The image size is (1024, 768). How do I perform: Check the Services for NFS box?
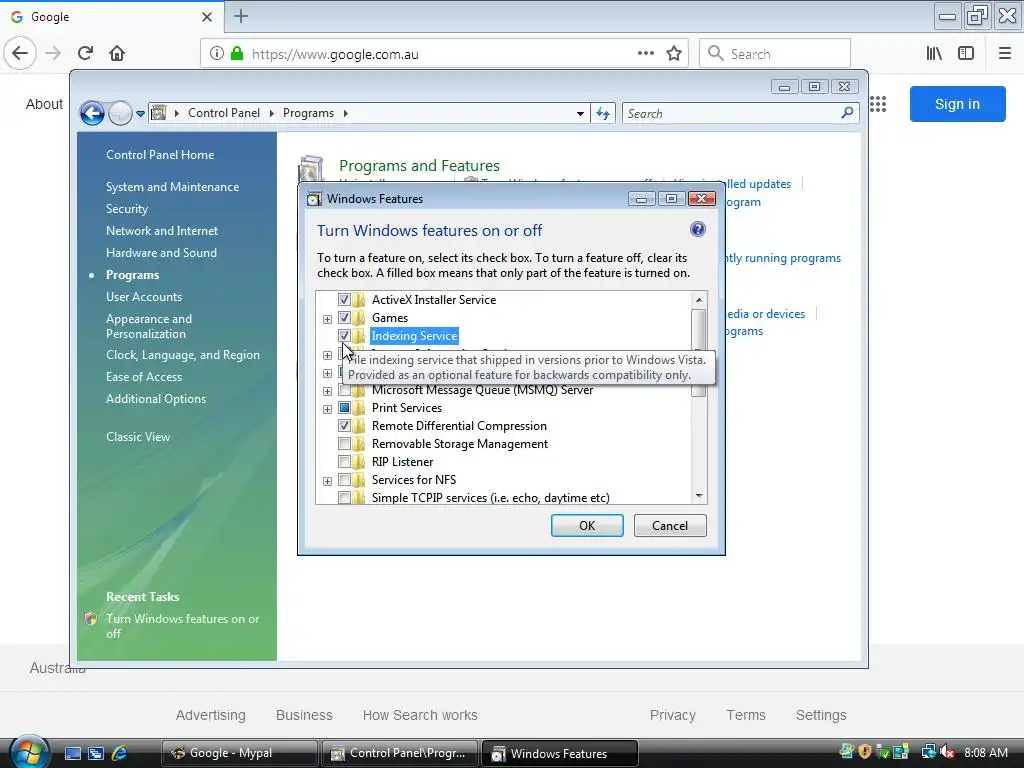(344, 480)
